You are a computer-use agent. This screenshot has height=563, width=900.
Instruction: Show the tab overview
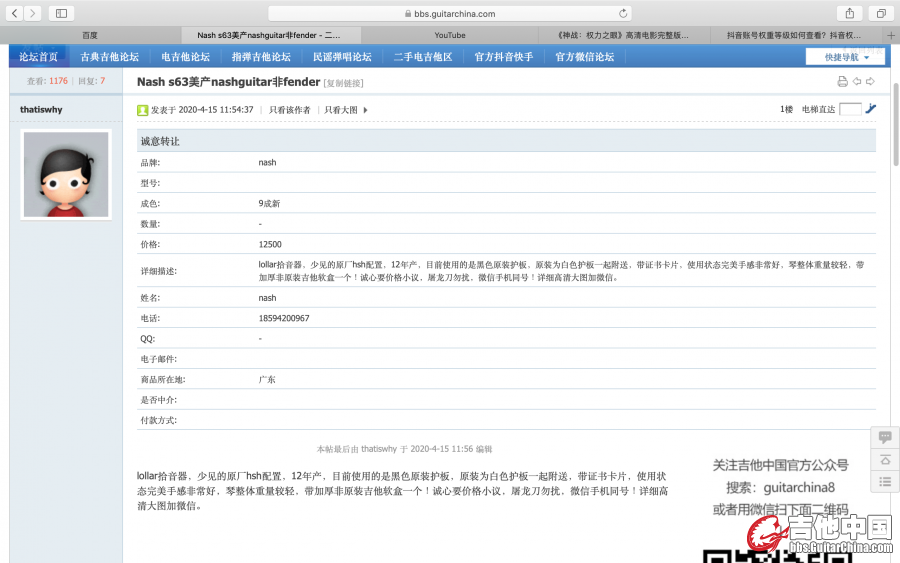881,13
